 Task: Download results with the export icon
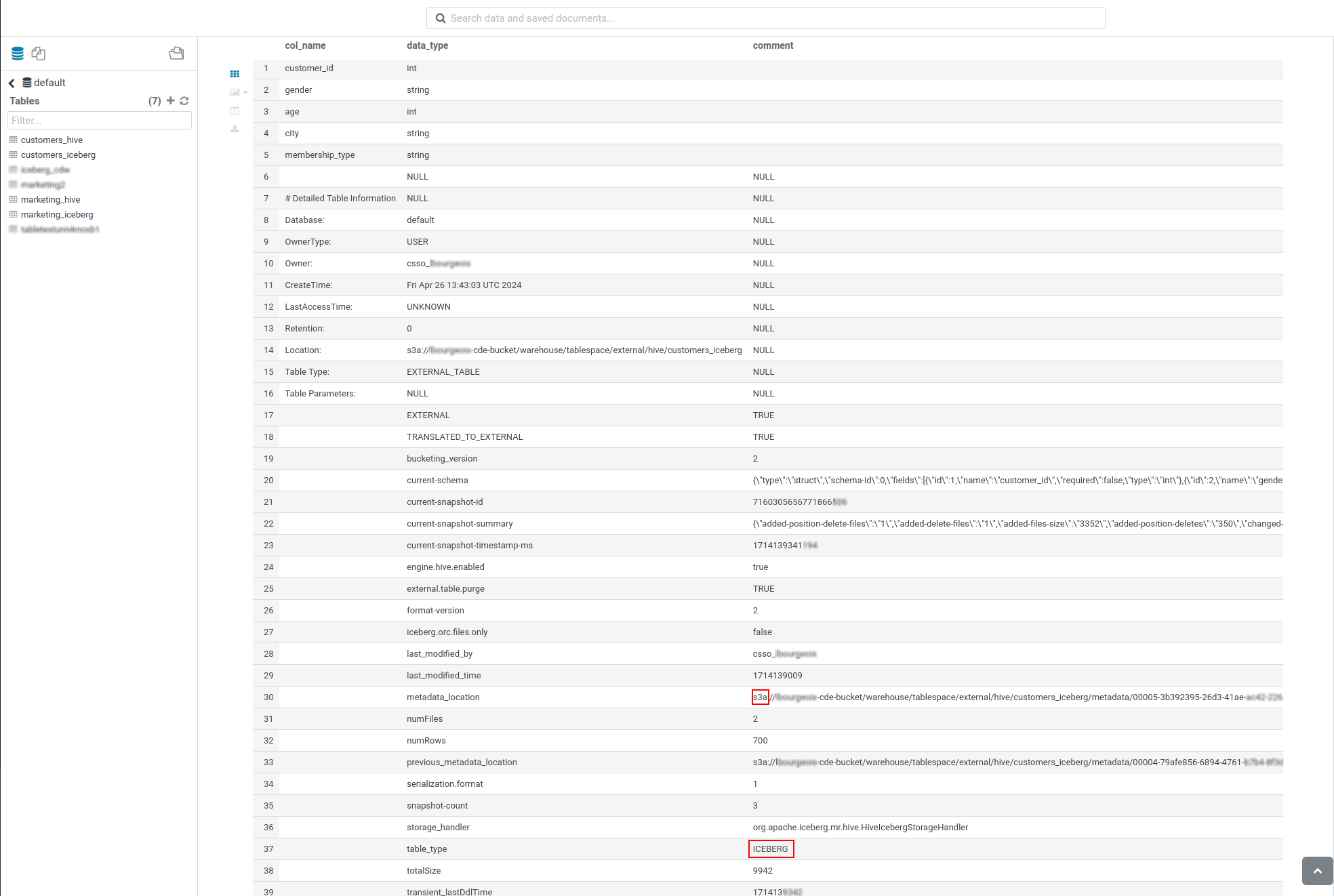[235, 129]
